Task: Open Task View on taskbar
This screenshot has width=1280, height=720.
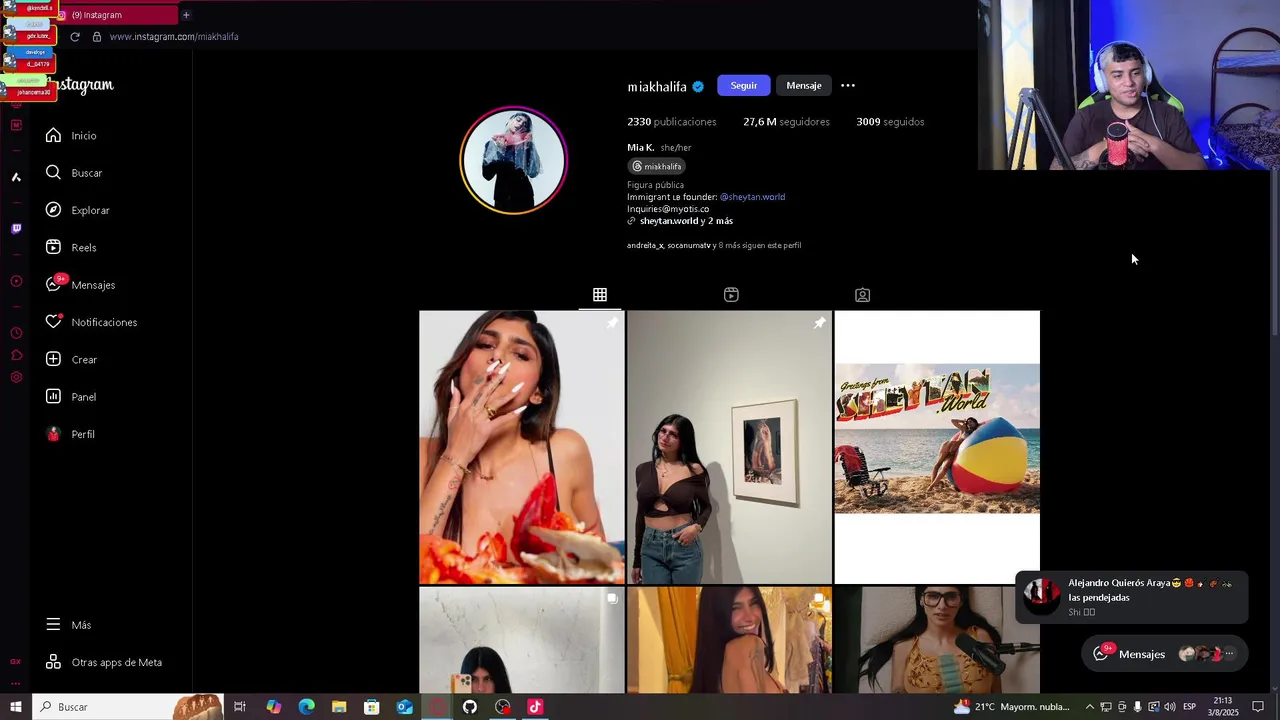Action: (240, 707)
